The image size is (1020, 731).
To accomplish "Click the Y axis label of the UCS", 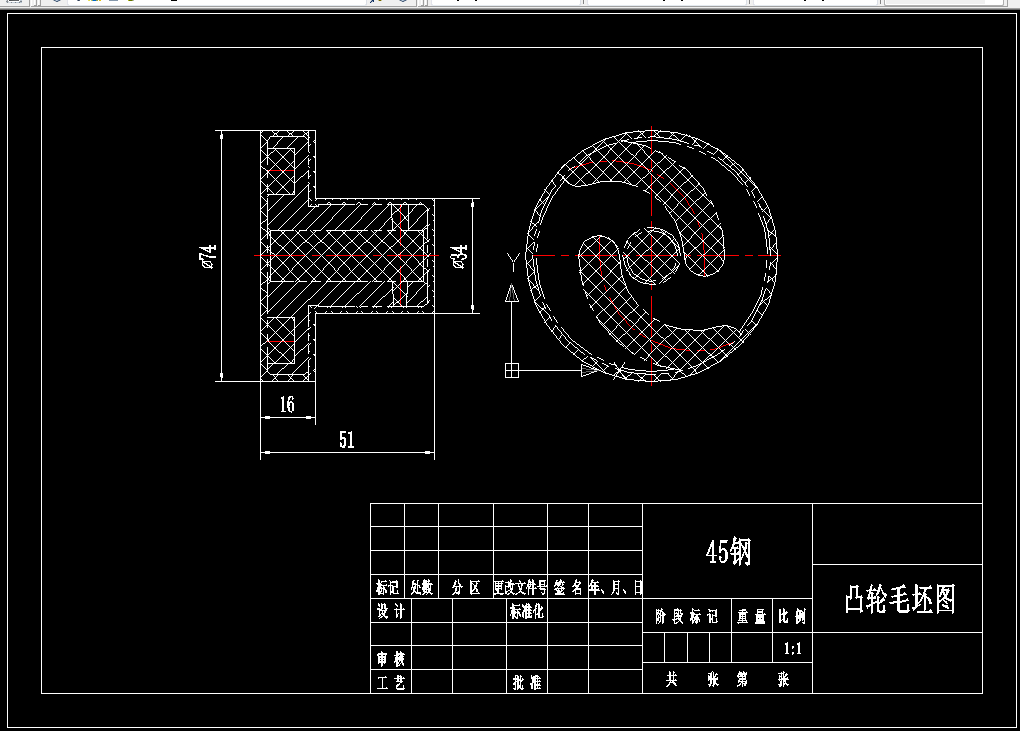I will pyautogui.click(x=513, y=263).
